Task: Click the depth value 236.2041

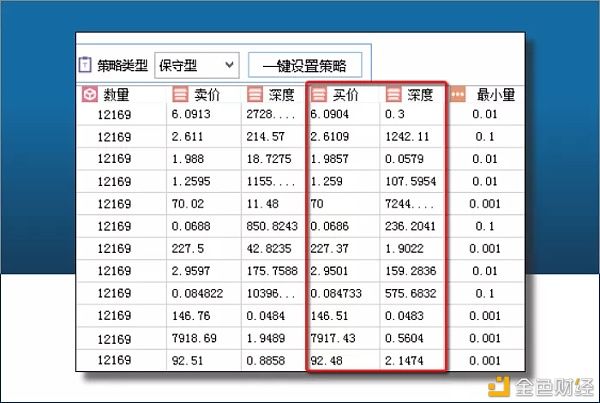Action: point(411,226)
